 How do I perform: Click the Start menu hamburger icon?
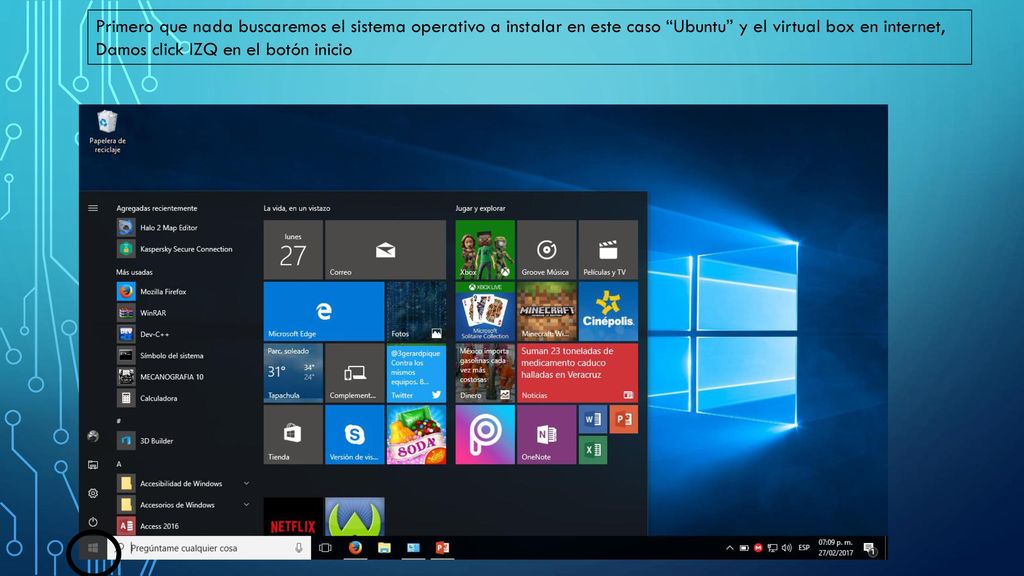pyautogui.click(x=93, y=208)
